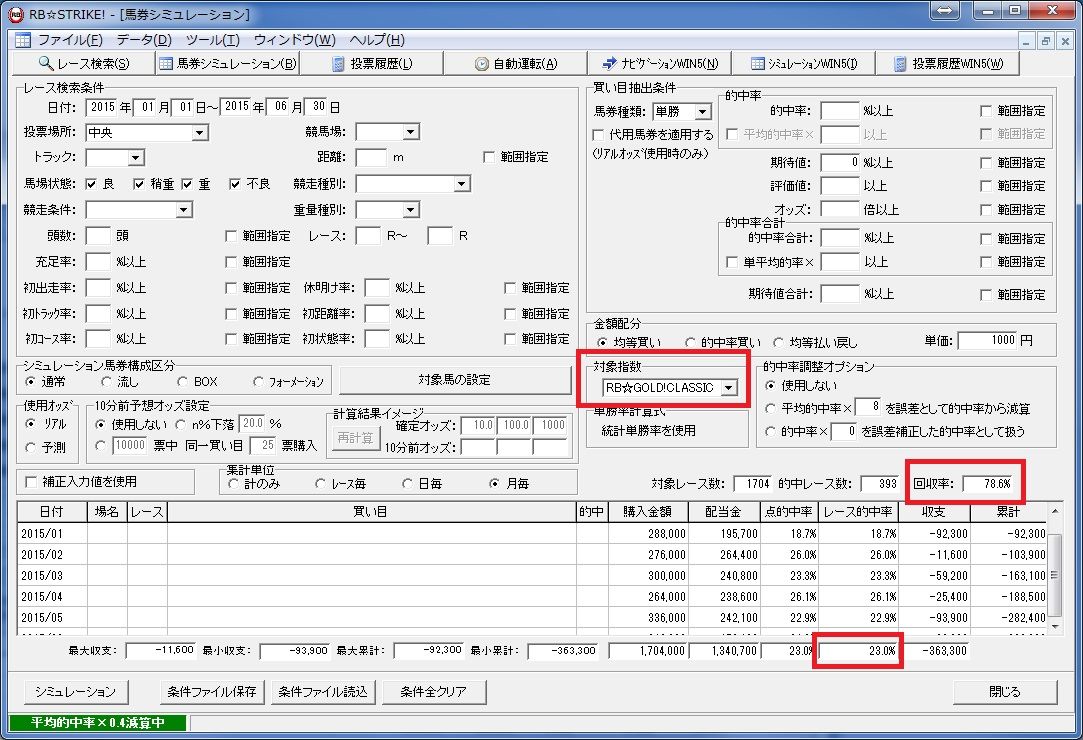The width and height of the screenshot is (1083, 740).
Task: Open the ツール(T) menu
Action: tap(213, 39)
